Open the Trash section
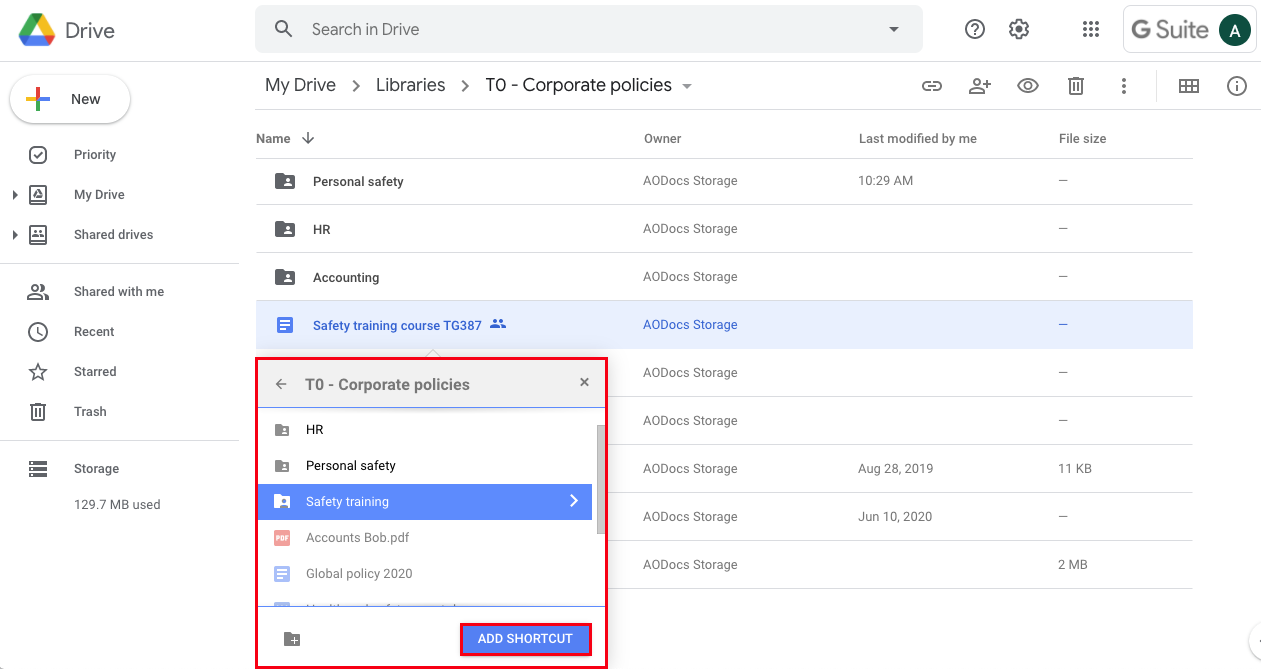The width and height of the screenshot is (1261, 669). (90, 411)
